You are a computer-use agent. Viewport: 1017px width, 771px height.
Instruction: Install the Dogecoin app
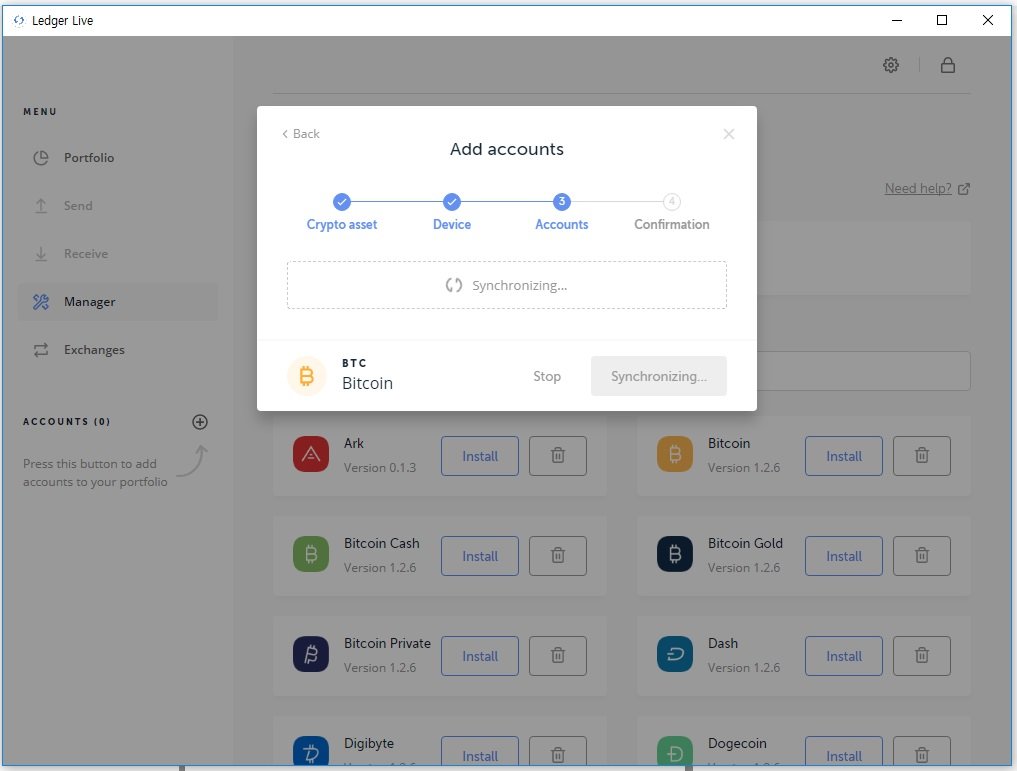pos(844,752)
